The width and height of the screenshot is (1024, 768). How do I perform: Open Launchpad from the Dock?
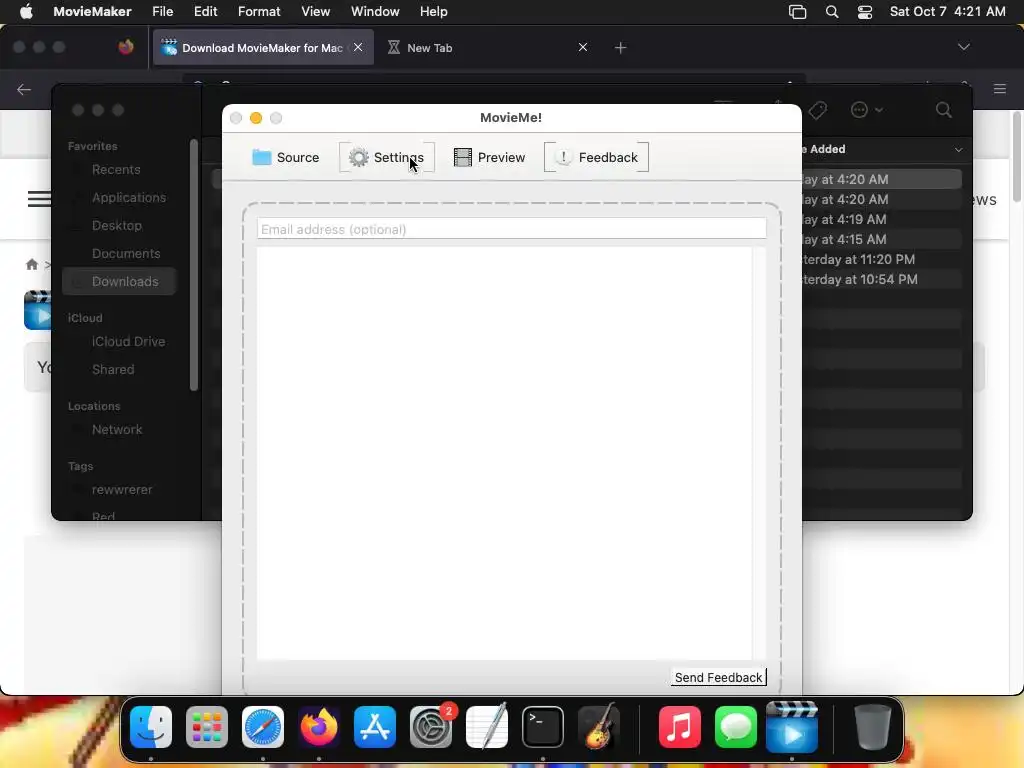coord(207,727)
